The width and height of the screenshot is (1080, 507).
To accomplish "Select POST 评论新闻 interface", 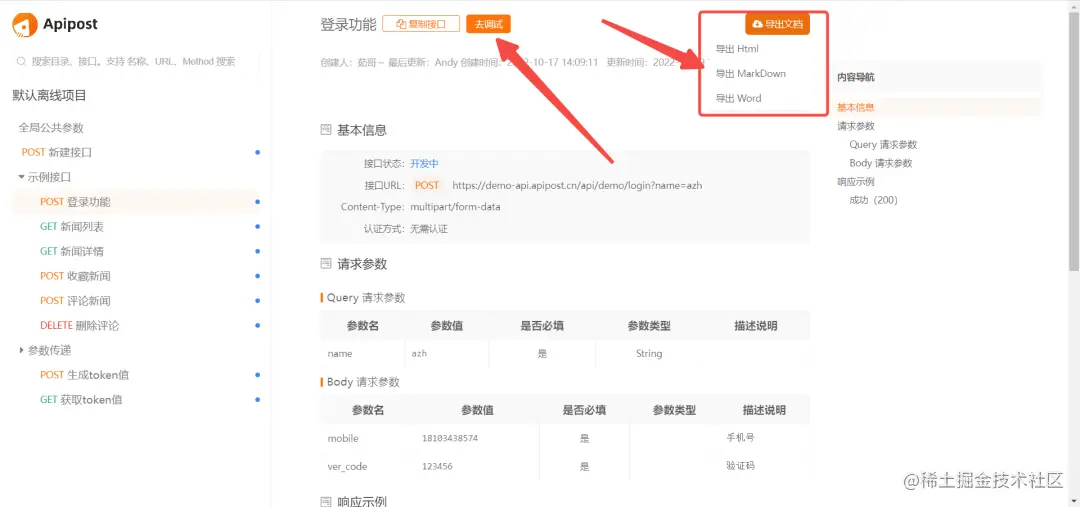I will pyautogui.click(x=75, y=301).
